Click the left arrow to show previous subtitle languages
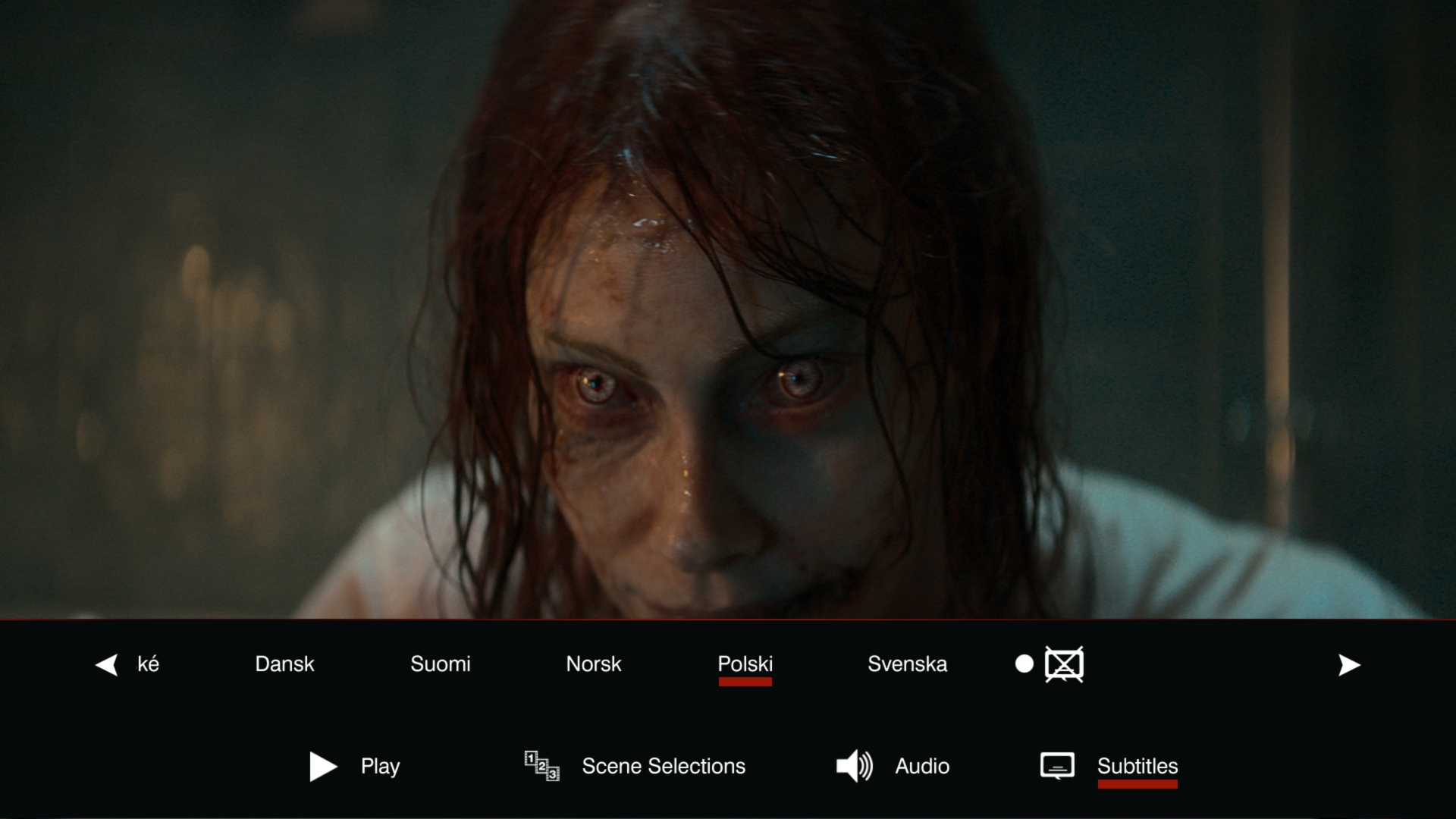The width and height of the screenshot is (1456, 819). point(107,665)
